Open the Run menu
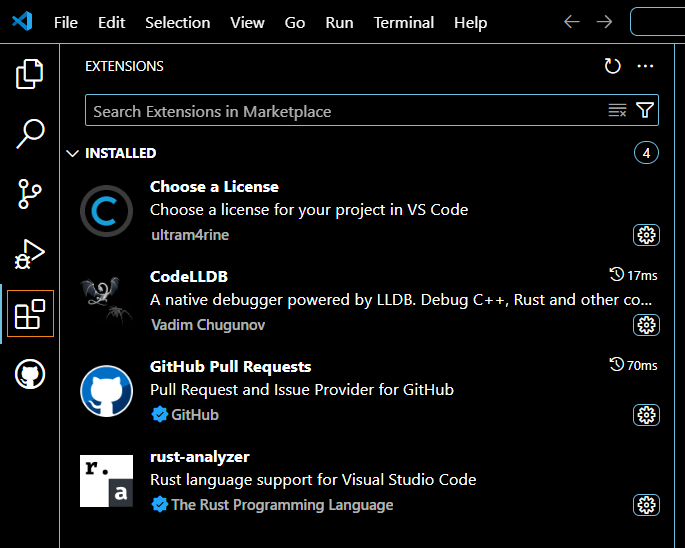The image size is (685, 548). (x=339, y=22)
